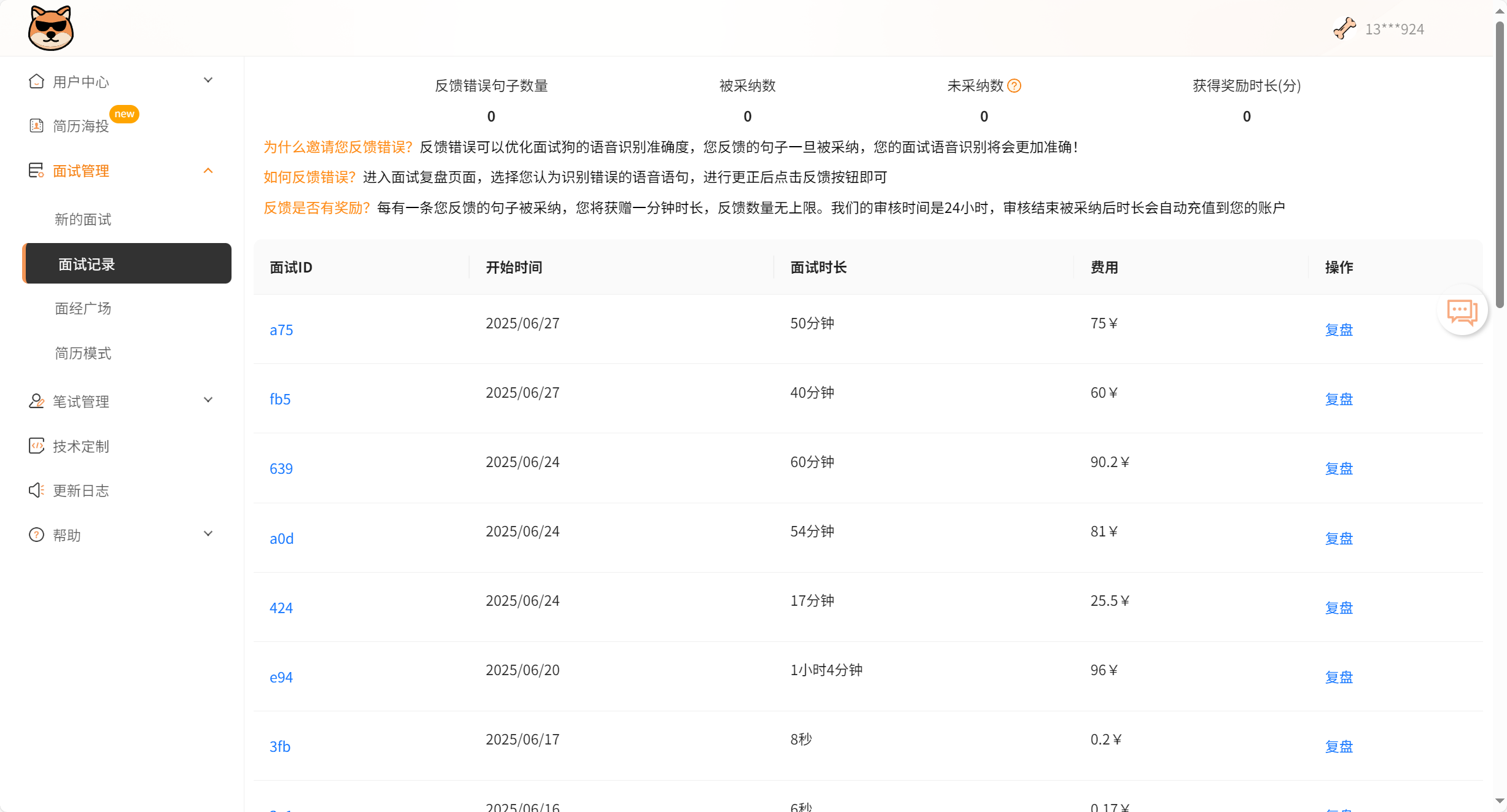
Task: Click the 更新日志 megaphone icon
Action: pyautogui.click(x=36, y=490)
